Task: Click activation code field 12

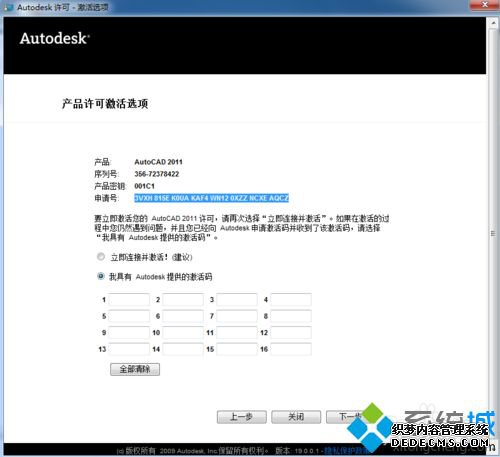Action: coord(291,333)
